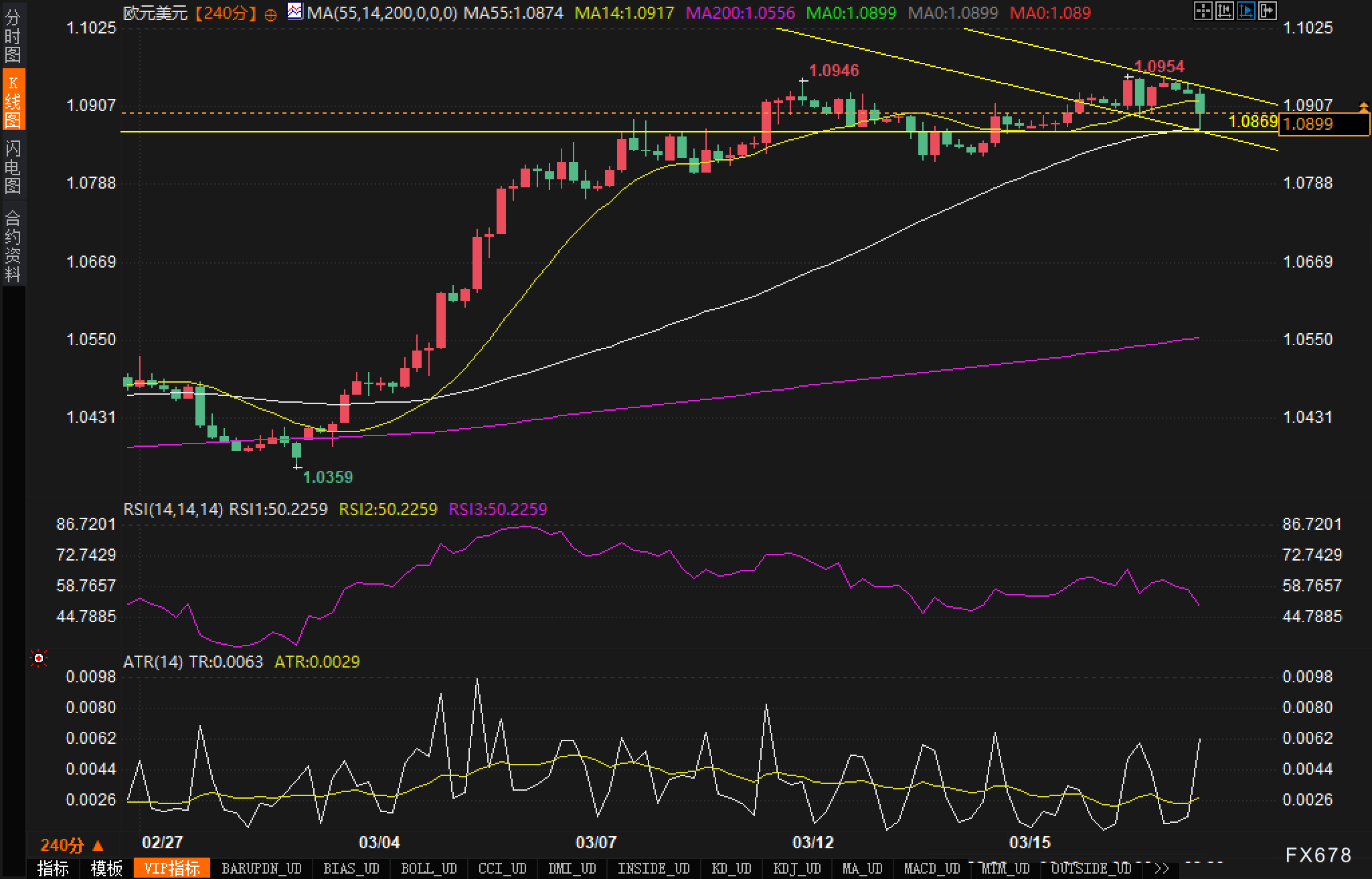Screen dimensions: 1372x879
Task: Open the 分时图 sidebar view
Action: [x=12, y=36]
